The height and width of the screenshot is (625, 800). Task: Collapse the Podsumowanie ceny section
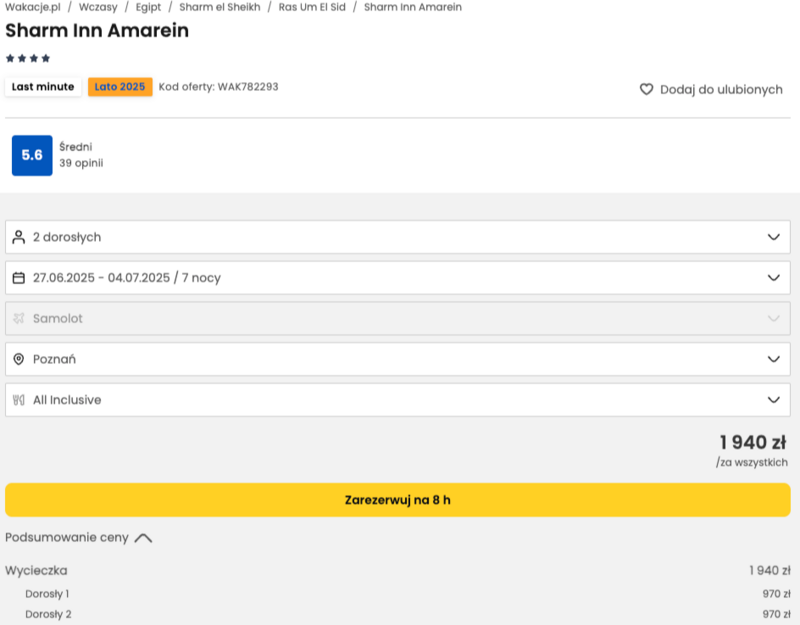coord(143,538)
